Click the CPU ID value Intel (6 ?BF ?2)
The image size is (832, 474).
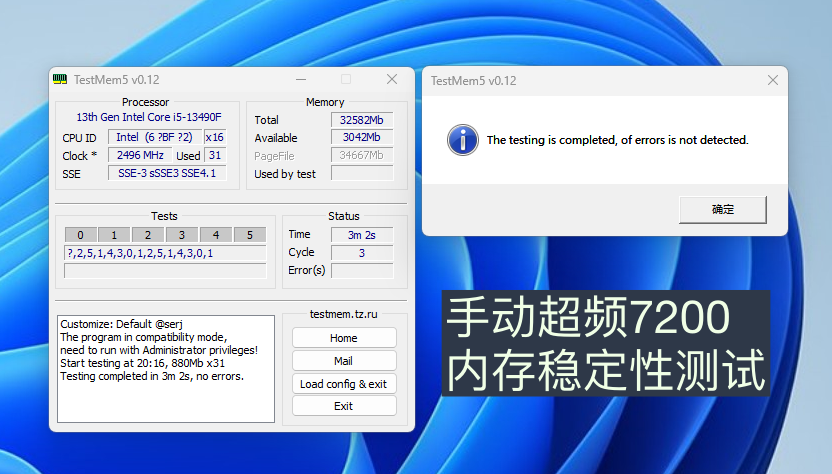point(154,137)
